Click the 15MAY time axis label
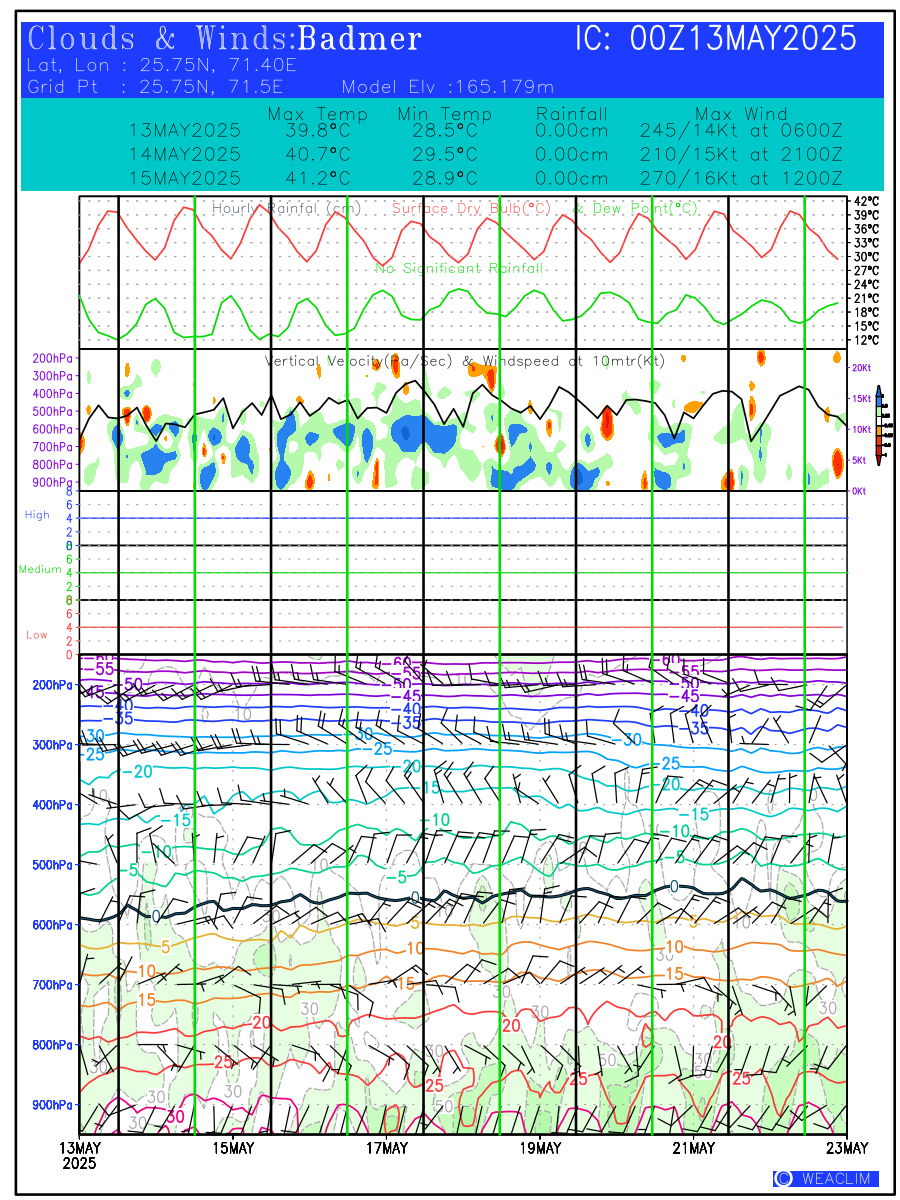Screen dimensions: 900x1200 pyautogui.click(x=233, y=1147)
